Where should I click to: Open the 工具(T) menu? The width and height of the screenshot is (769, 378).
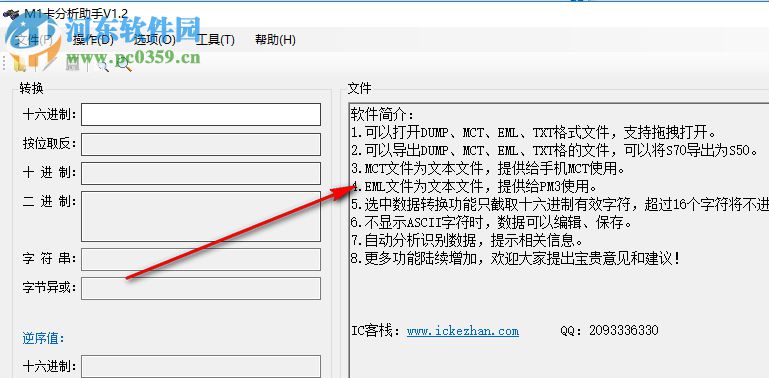click(x=215, y=40)
